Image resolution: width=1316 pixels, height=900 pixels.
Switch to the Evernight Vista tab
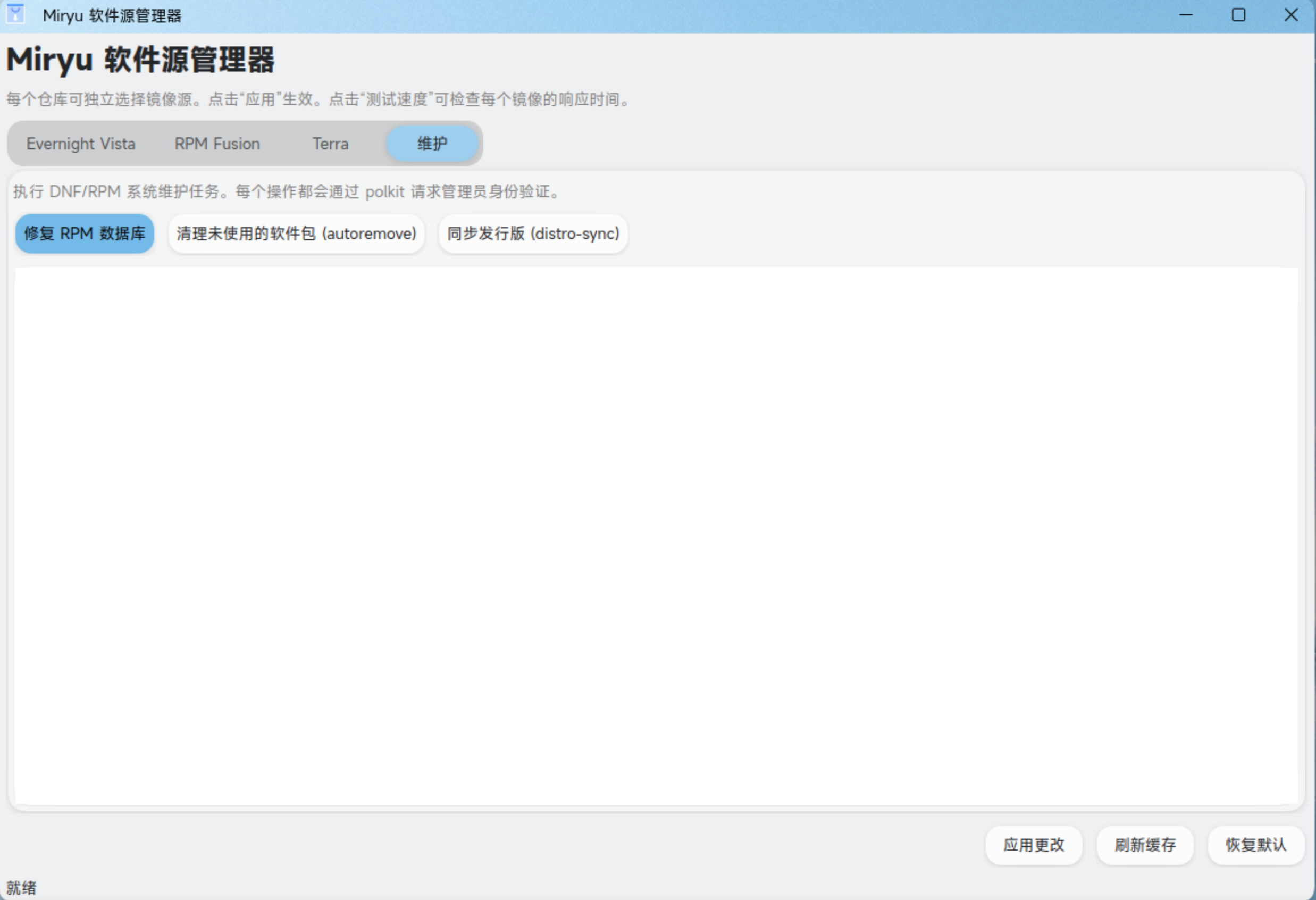(81, 144)
